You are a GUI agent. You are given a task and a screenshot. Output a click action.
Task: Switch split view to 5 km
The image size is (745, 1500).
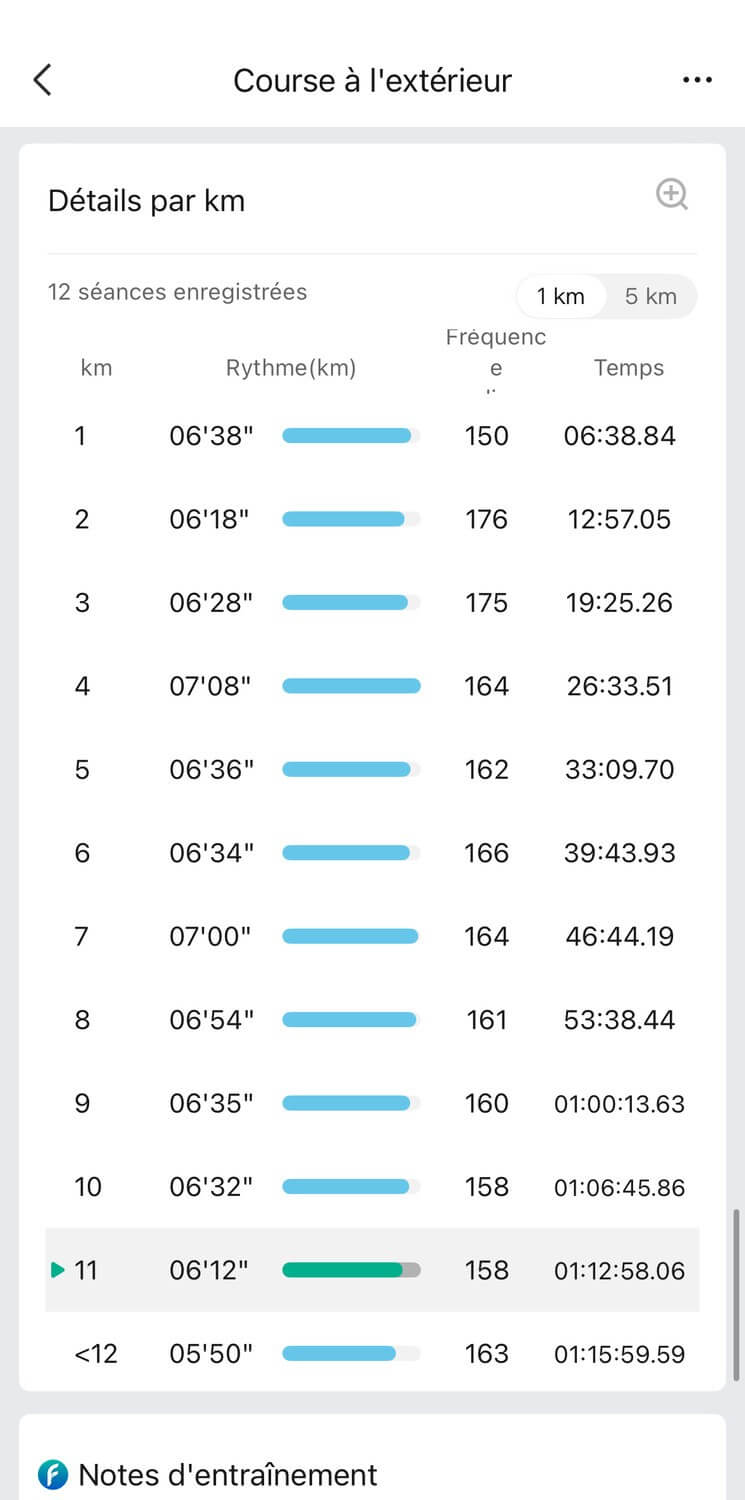651,296
